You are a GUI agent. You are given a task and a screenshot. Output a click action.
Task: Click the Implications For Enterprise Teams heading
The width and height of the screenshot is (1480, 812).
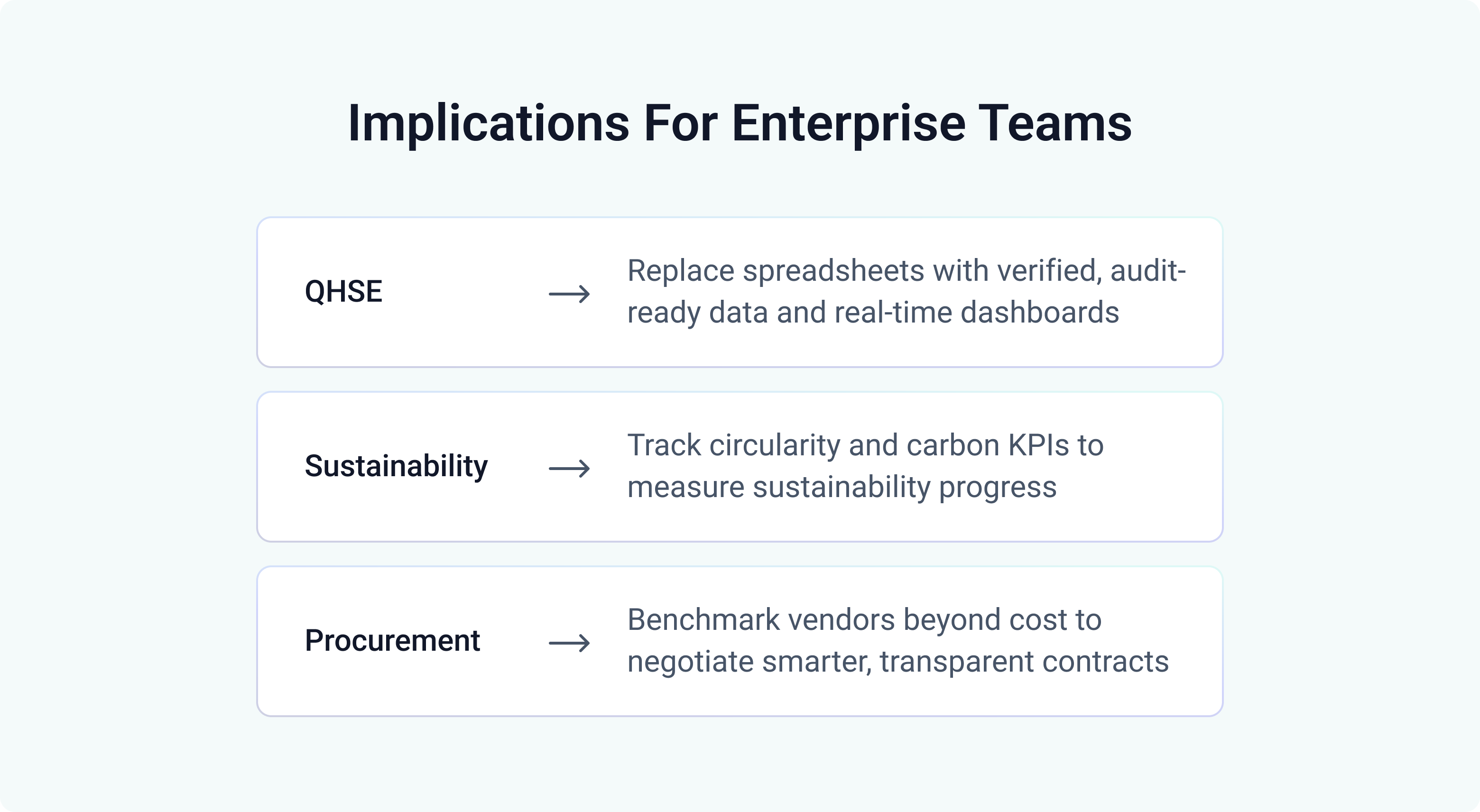point(740,123)
